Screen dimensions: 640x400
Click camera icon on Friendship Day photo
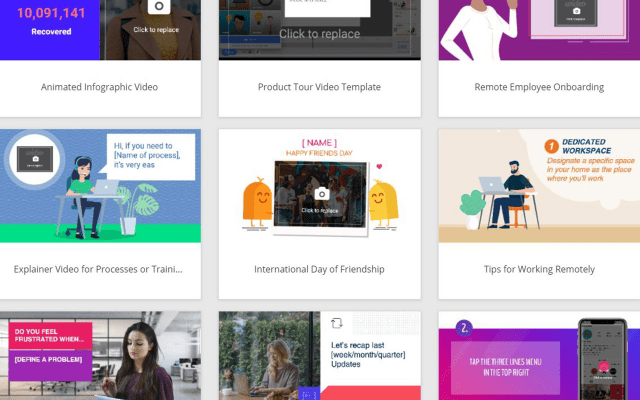point(321,193)
